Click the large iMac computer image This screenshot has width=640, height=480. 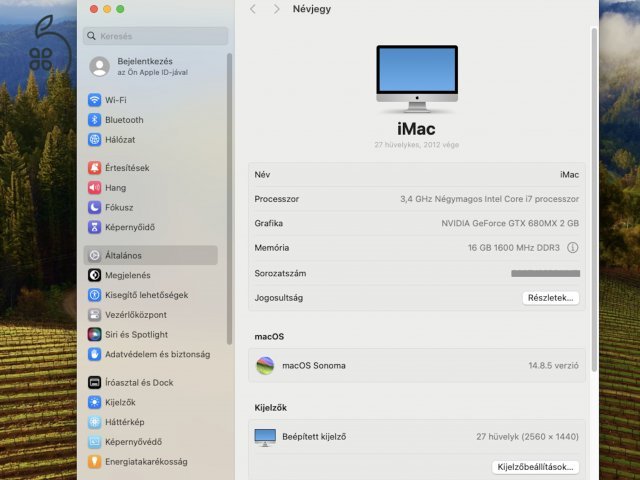click(417, 79)
